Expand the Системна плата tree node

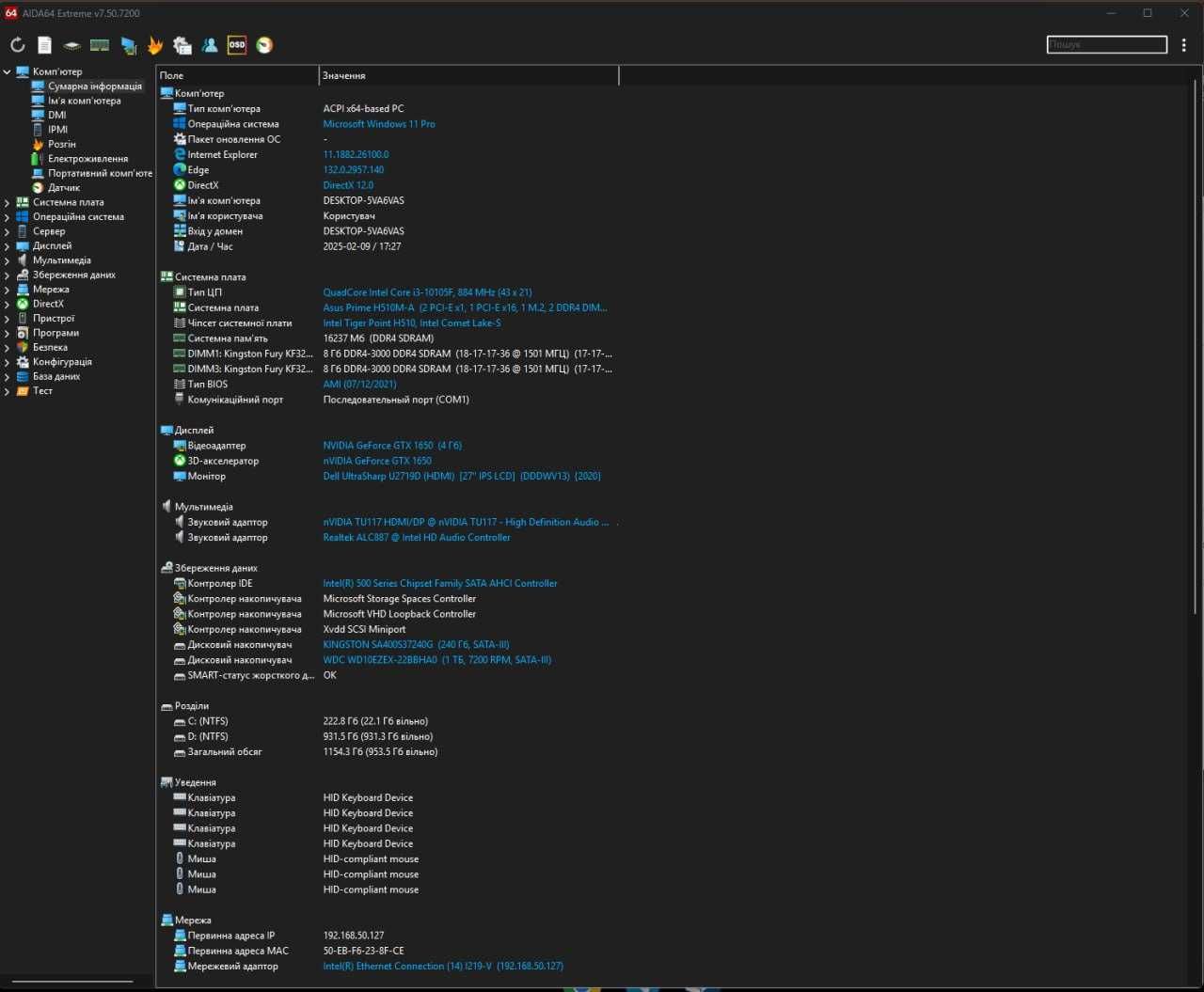coord(7,202)
